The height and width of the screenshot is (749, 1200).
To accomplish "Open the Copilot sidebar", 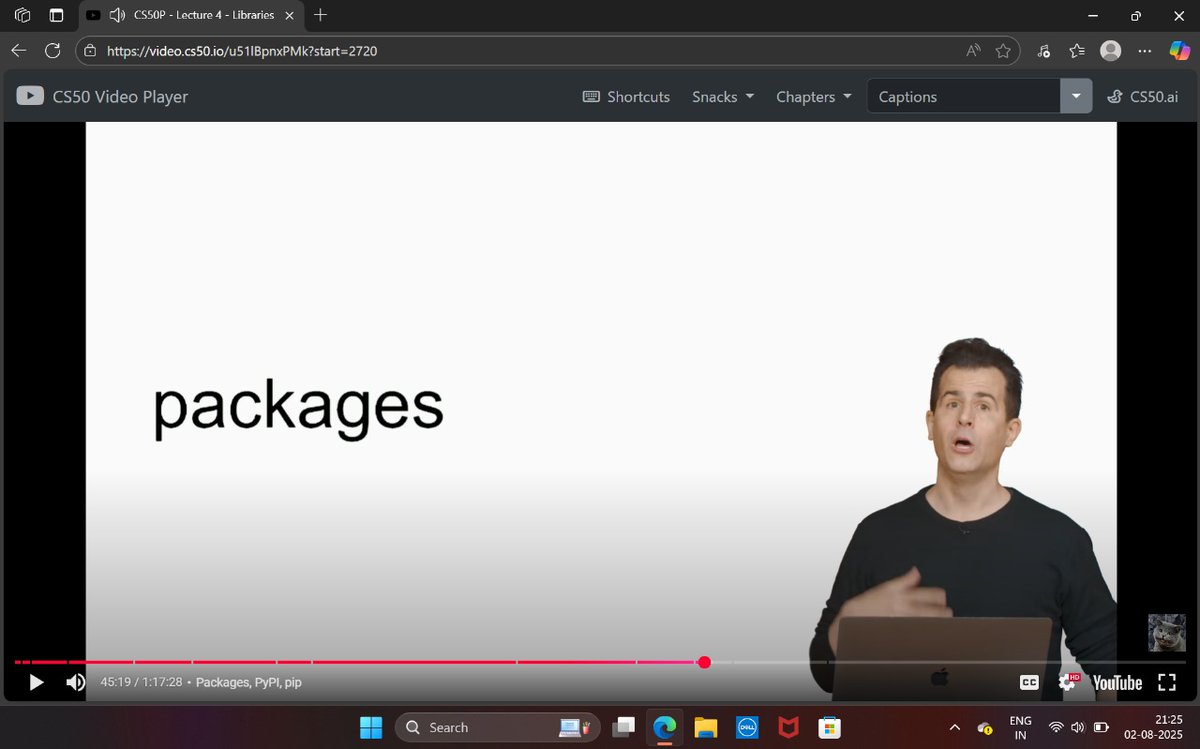I will [1180, 50].
